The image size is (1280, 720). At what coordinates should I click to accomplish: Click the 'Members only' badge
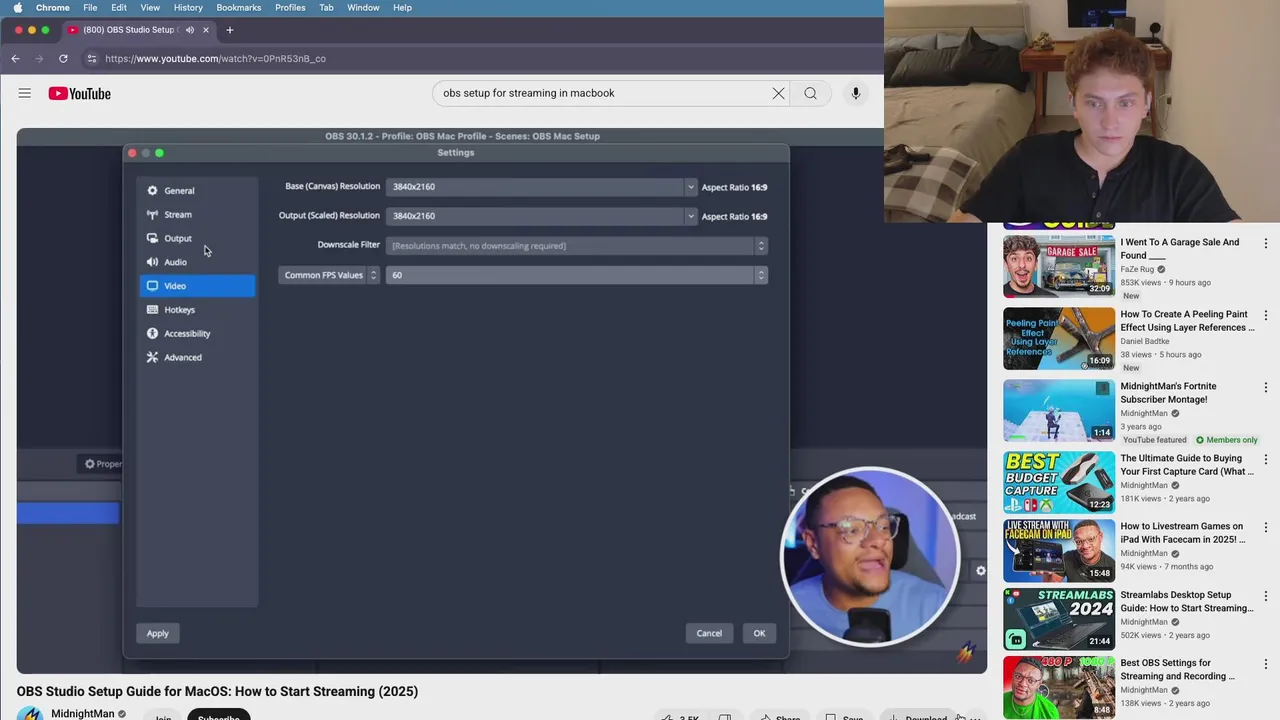click(x=1227, y=440)
